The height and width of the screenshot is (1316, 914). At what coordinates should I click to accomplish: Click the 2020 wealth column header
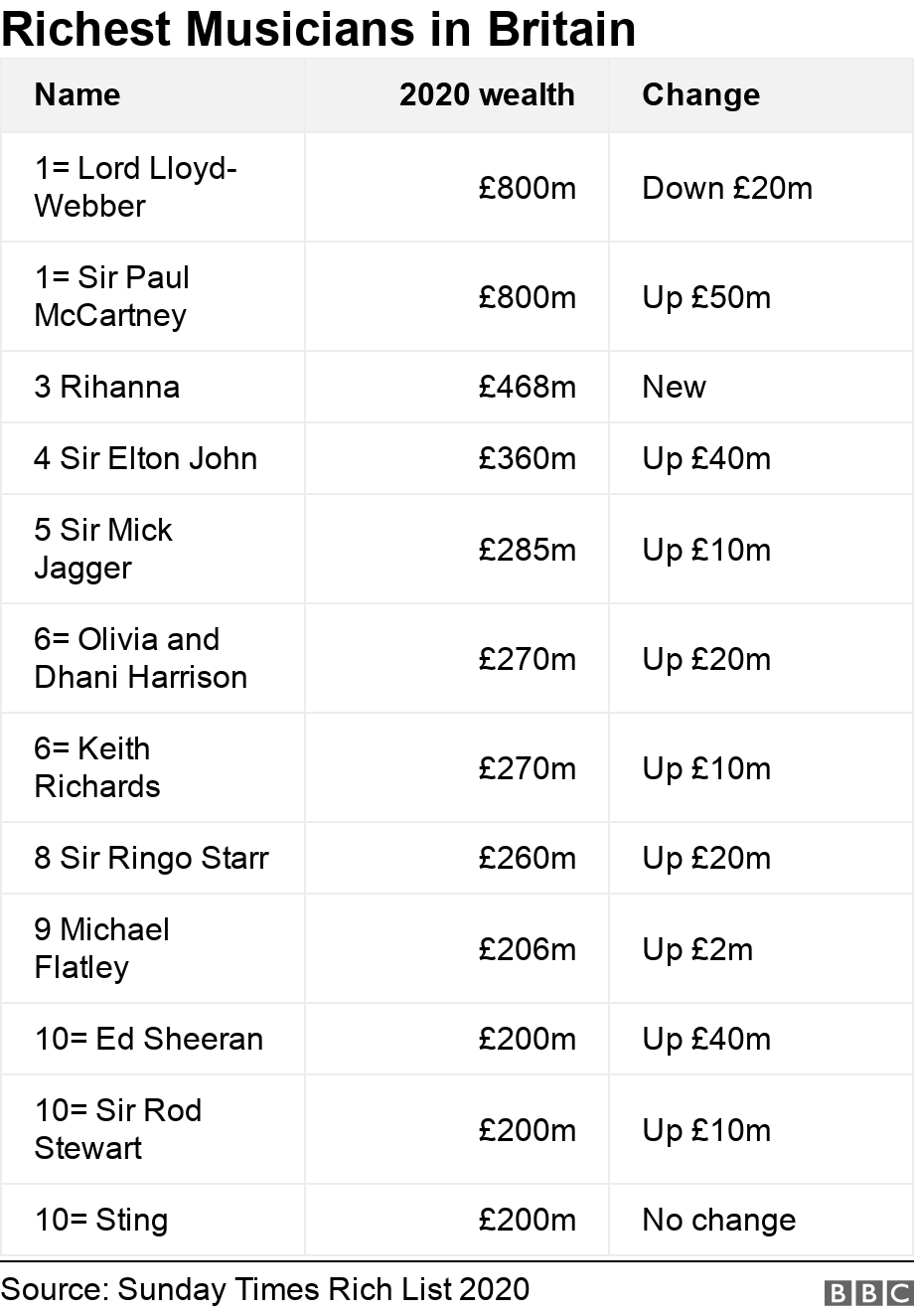pyautogui.click(x=487, y=94)
